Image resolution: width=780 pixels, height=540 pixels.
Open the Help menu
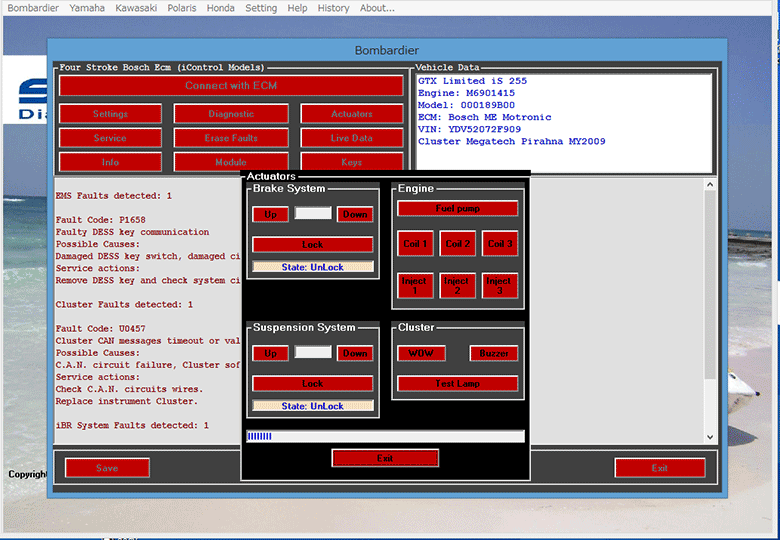pyautogui.click(x=297, y=8)
